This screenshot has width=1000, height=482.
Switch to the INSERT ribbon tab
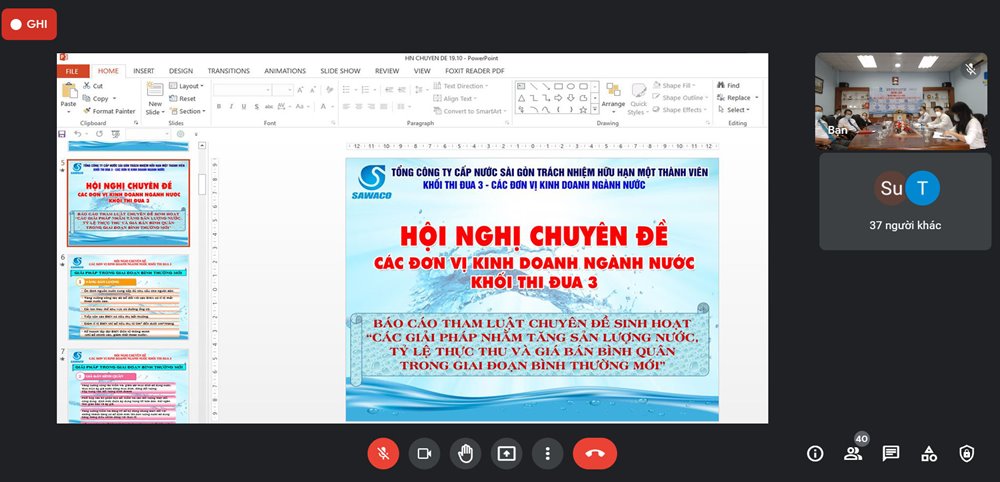143,71
